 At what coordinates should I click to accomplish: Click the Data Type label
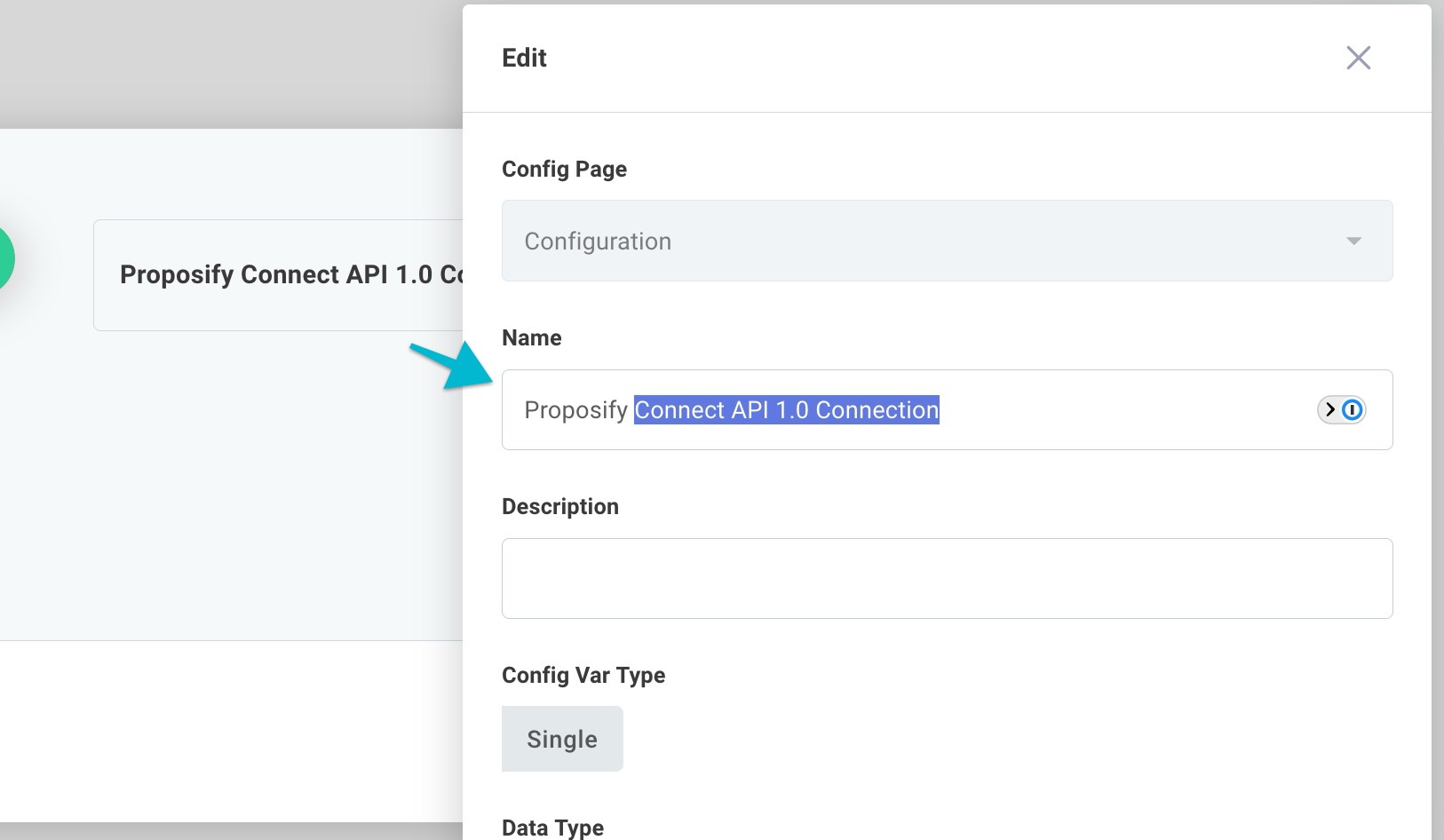point(552,828)
